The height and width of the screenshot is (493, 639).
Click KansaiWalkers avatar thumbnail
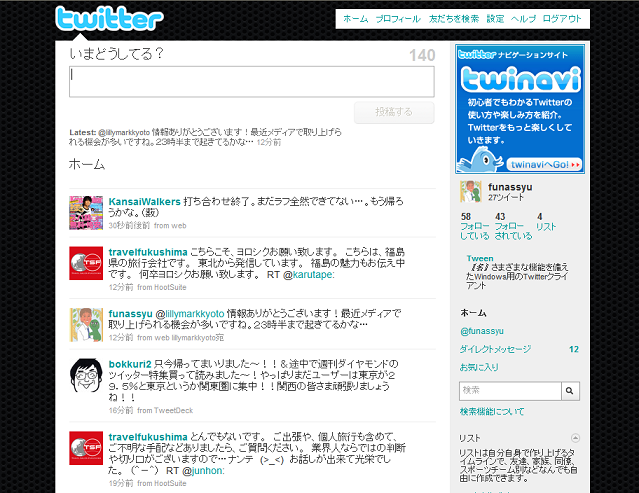(86, 213)
